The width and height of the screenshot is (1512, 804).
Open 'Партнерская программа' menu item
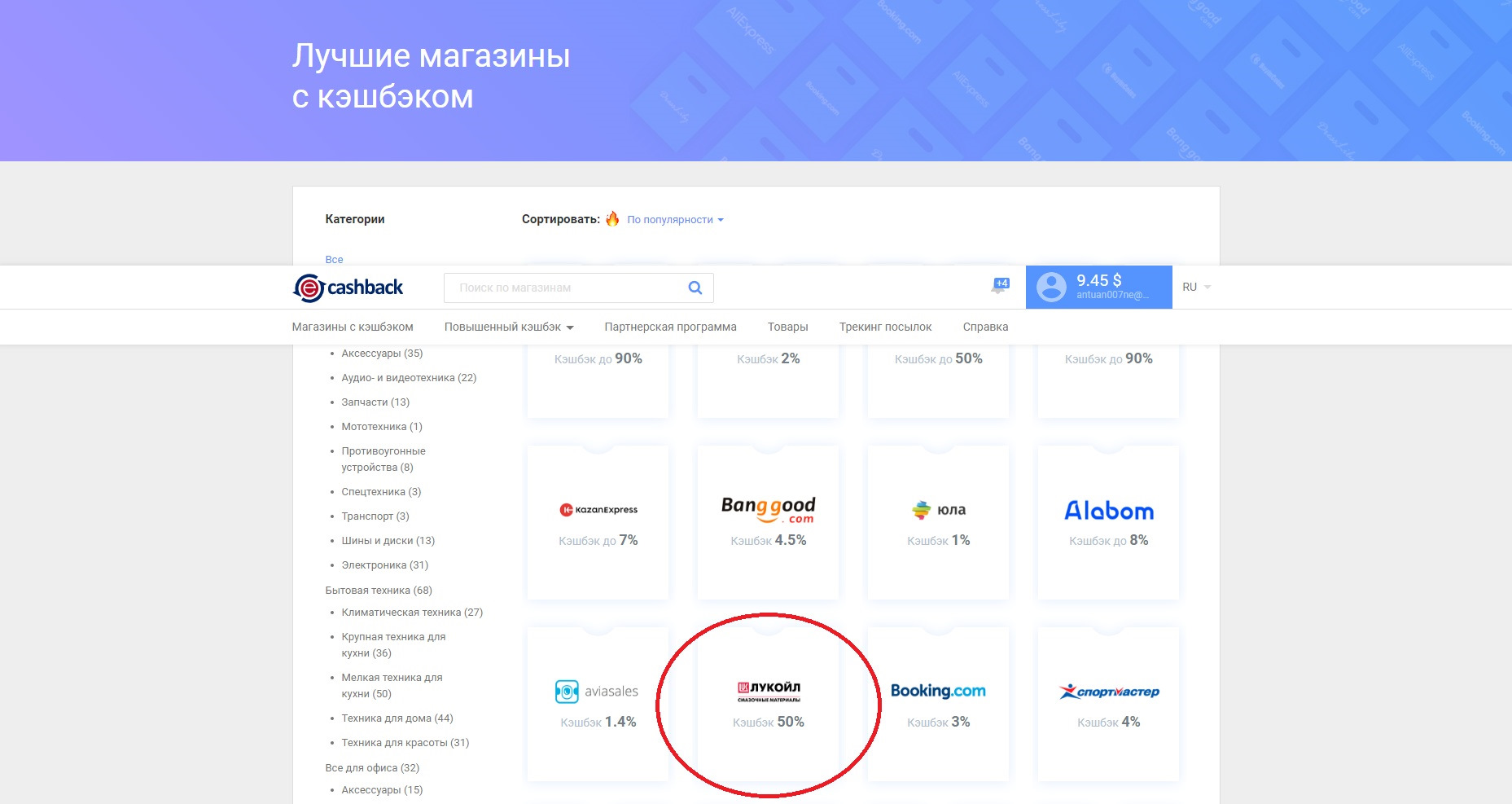coord(670,327)
